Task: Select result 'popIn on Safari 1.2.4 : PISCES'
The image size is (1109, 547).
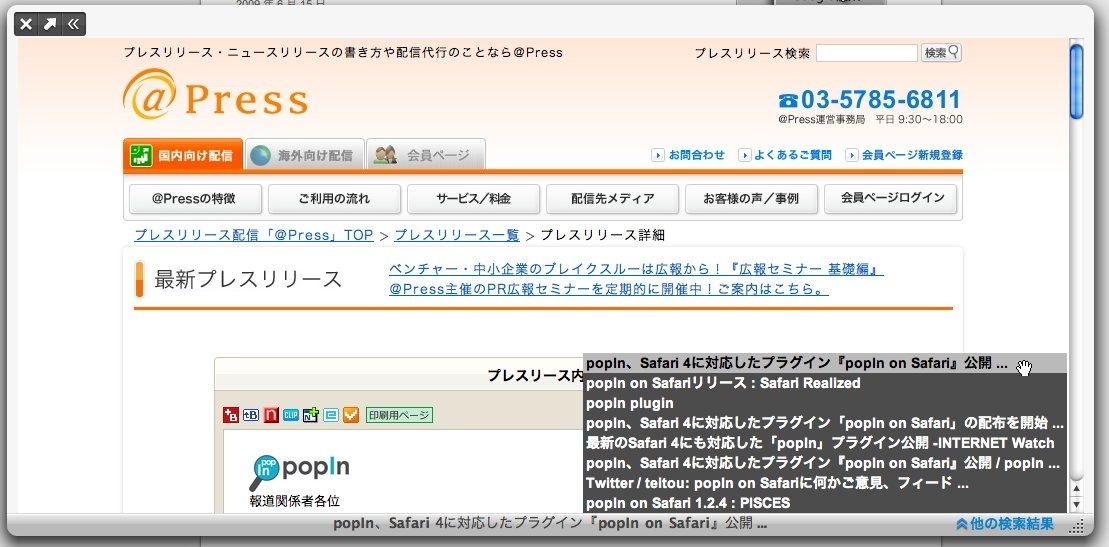Action: click(x=825, y=504)
